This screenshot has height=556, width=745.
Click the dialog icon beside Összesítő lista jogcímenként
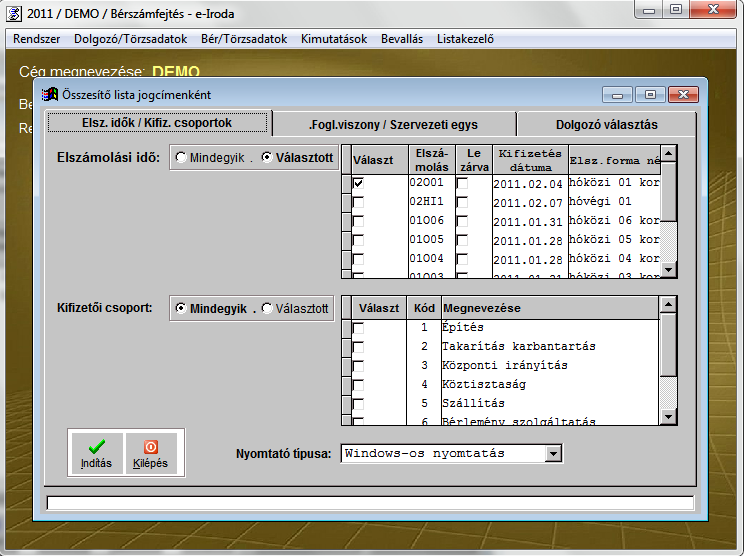coord(49,95)
